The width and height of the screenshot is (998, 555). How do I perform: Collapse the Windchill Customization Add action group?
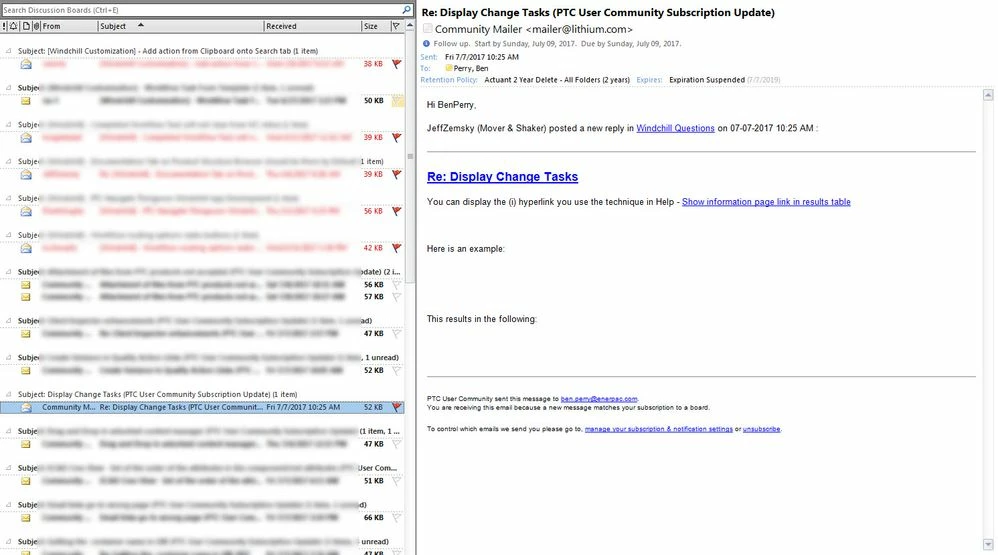8,51
